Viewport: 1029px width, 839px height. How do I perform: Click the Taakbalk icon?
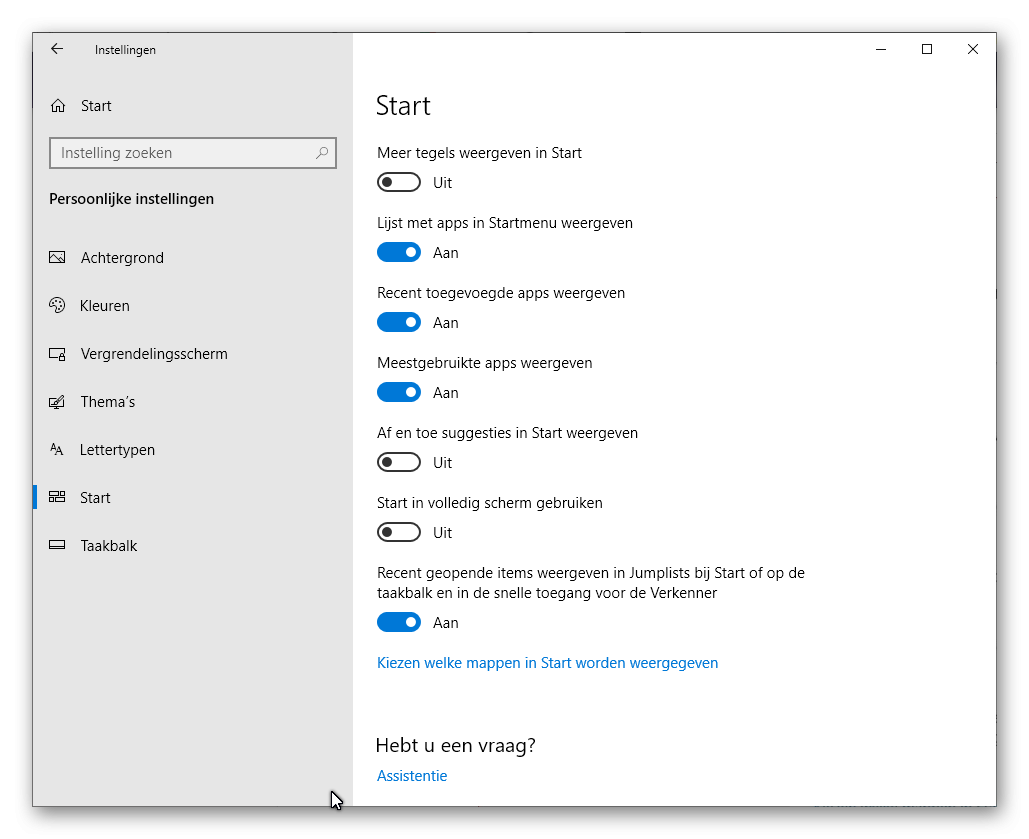[x=57, y=545]
